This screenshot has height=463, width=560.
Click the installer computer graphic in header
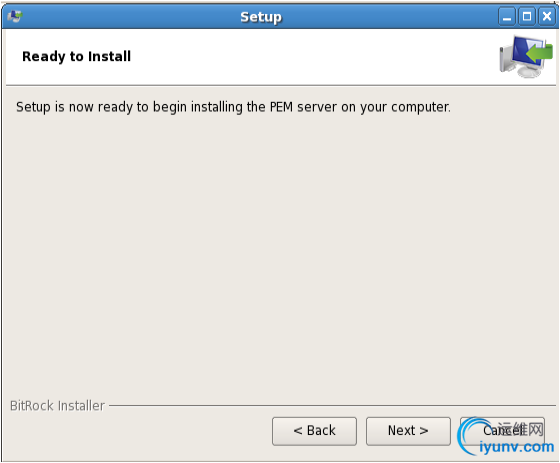(x=526, y=56)
